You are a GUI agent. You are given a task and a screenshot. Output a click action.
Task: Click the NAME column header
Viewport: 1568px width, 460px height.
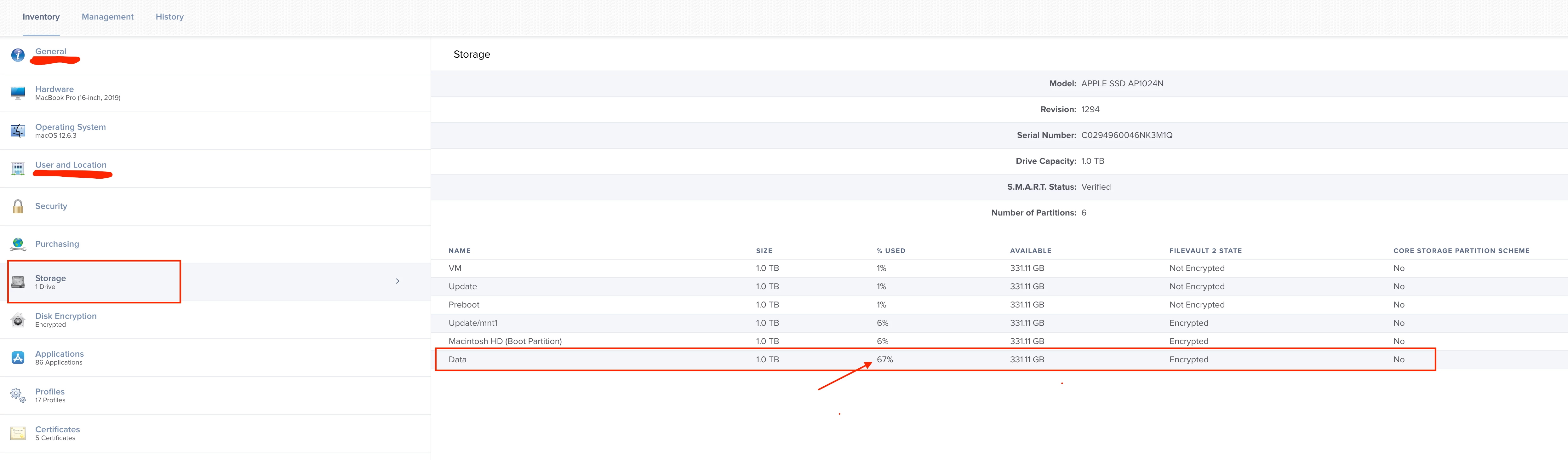tap(460, 251)
